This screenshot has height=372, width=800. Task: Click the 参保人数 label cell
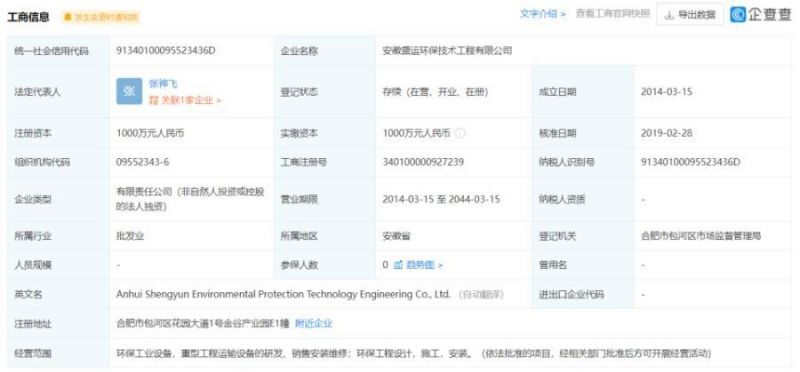click(x=325, y=265)
